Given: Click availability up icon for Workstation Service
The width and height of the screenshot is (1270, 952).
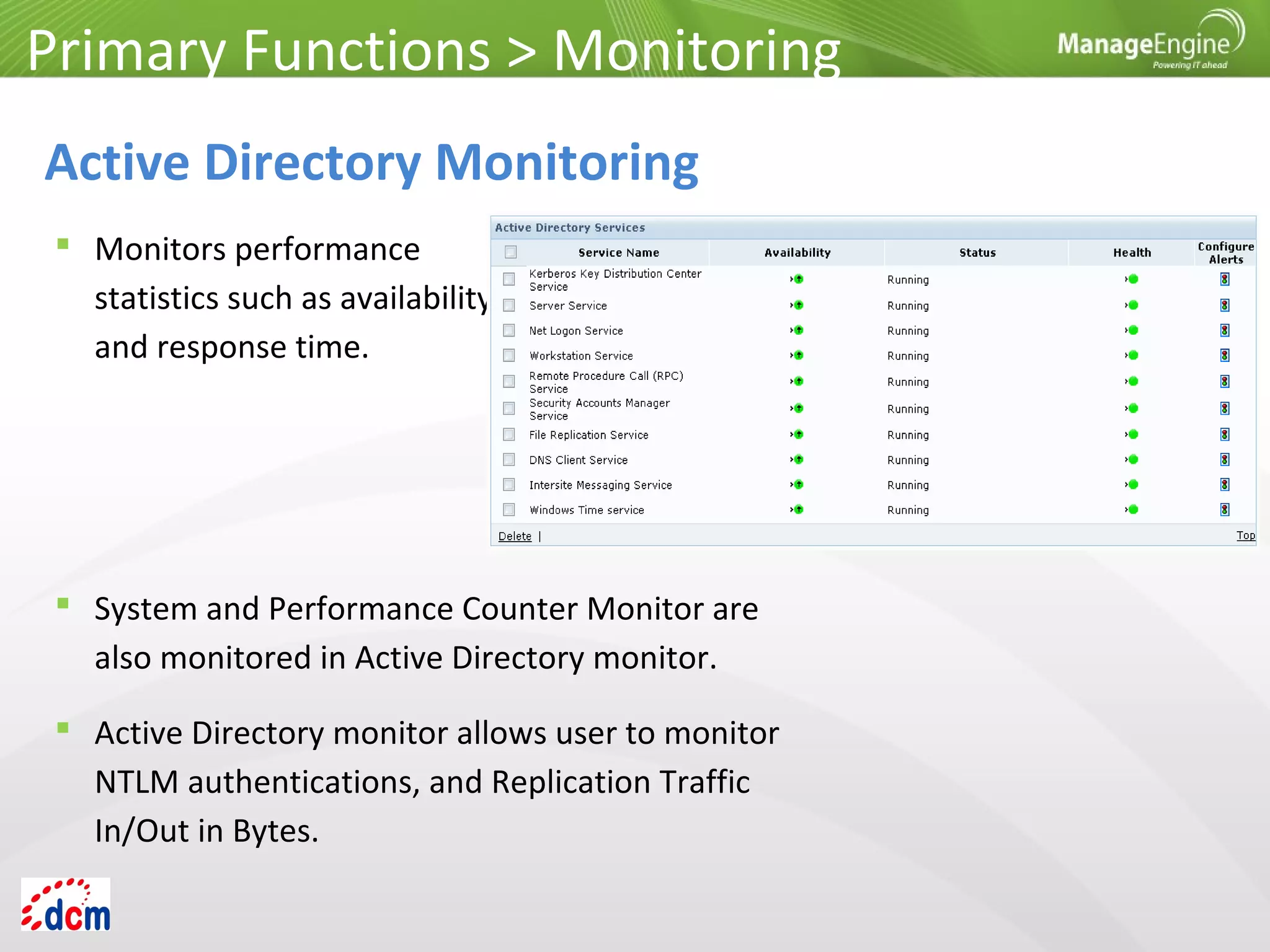Looking at the screenshot, I should click(x=797, y=355).
